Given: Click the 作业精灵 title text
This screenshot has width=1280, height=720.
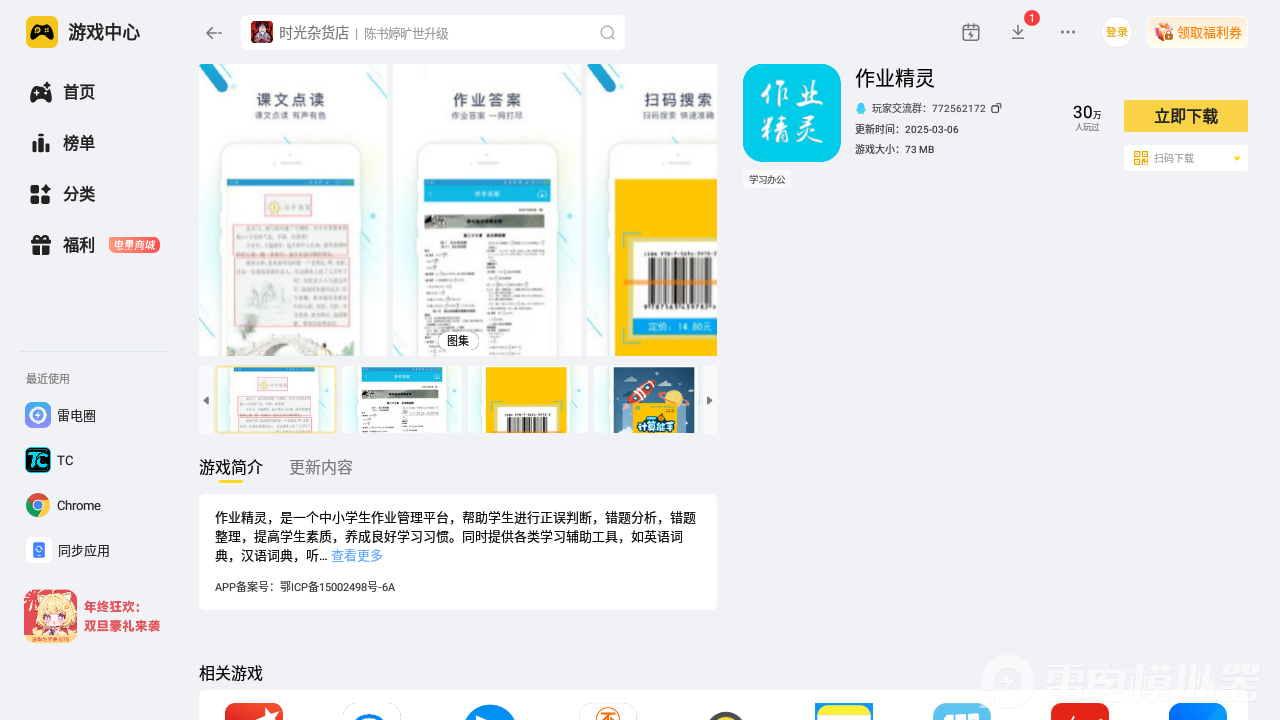Looking at the screenshot, I should [895, 78].
